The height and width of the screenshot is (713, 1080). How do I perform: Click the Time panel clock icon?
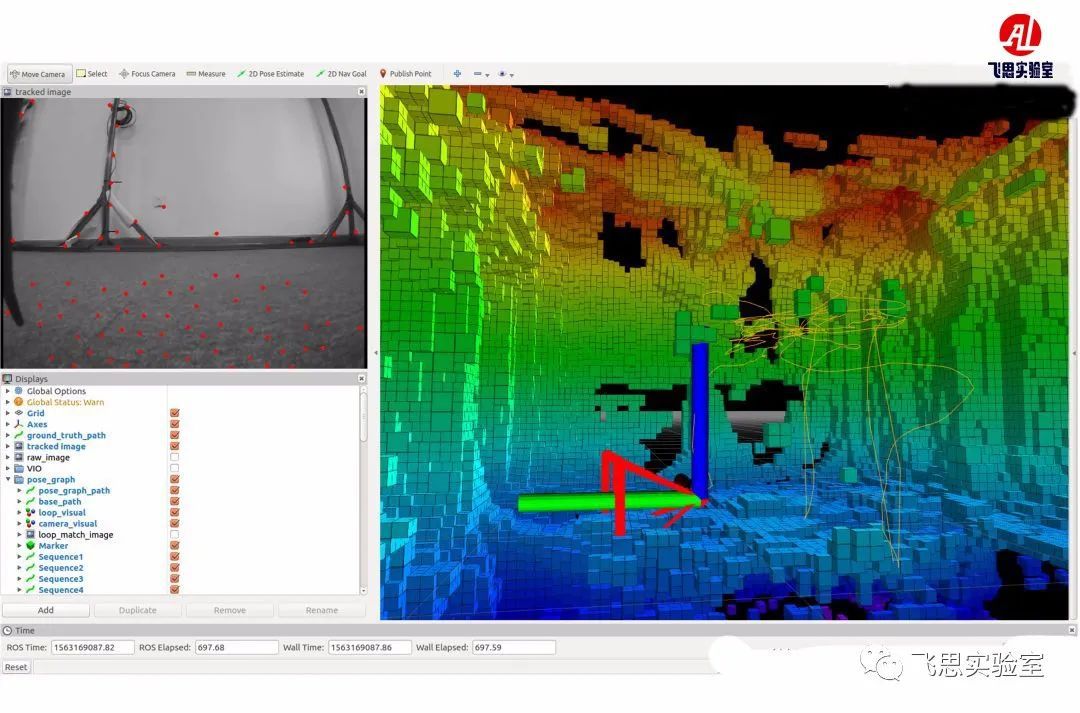(x=8, y=630)
